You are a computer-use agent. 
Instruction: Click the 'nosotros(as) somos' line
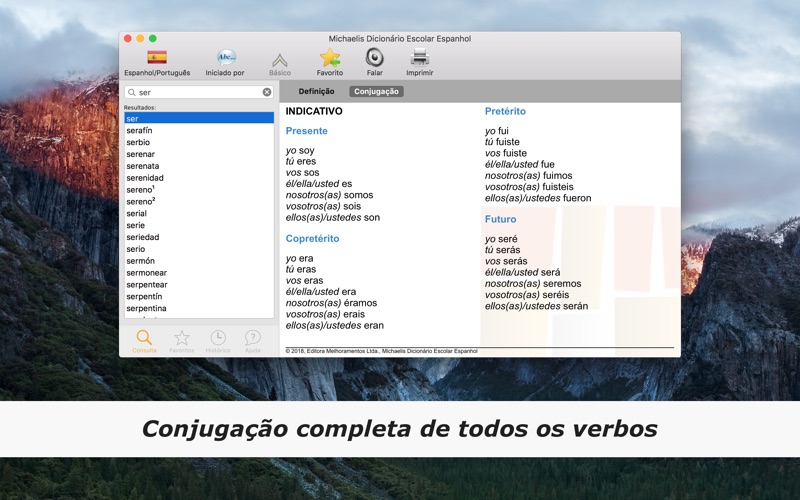329,195
